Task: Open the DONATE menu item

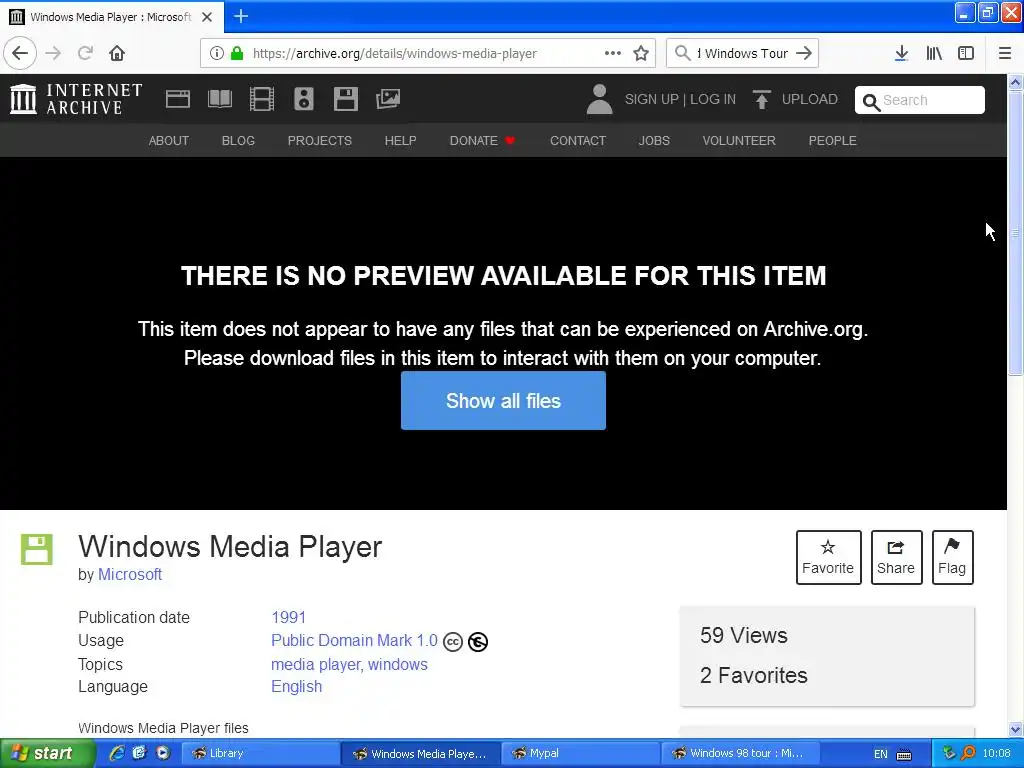Action: [x=482, y=140]
